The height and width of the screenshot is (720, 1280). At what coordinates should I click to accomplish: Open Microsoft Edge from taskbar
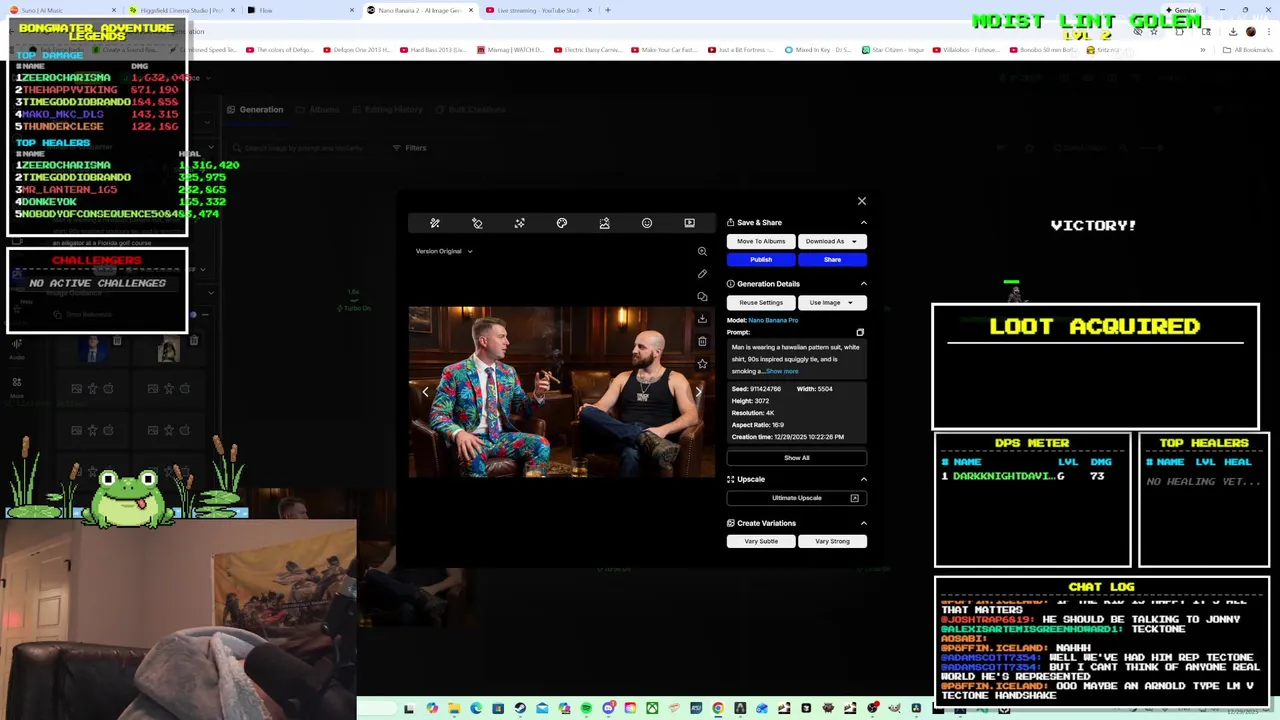(x=476, y=709)
